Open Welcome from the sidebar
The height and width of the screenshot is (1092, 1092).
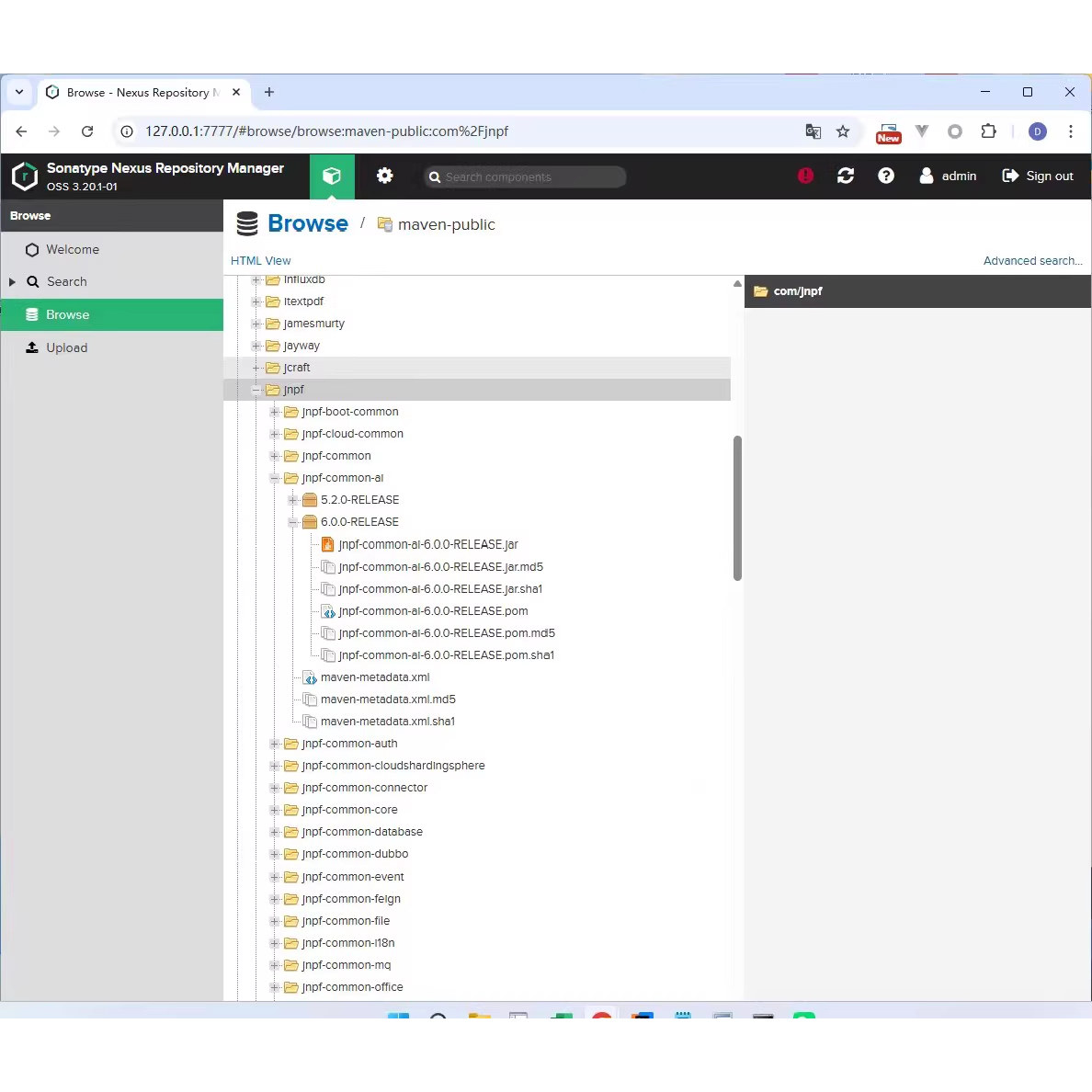pos(72,249)
